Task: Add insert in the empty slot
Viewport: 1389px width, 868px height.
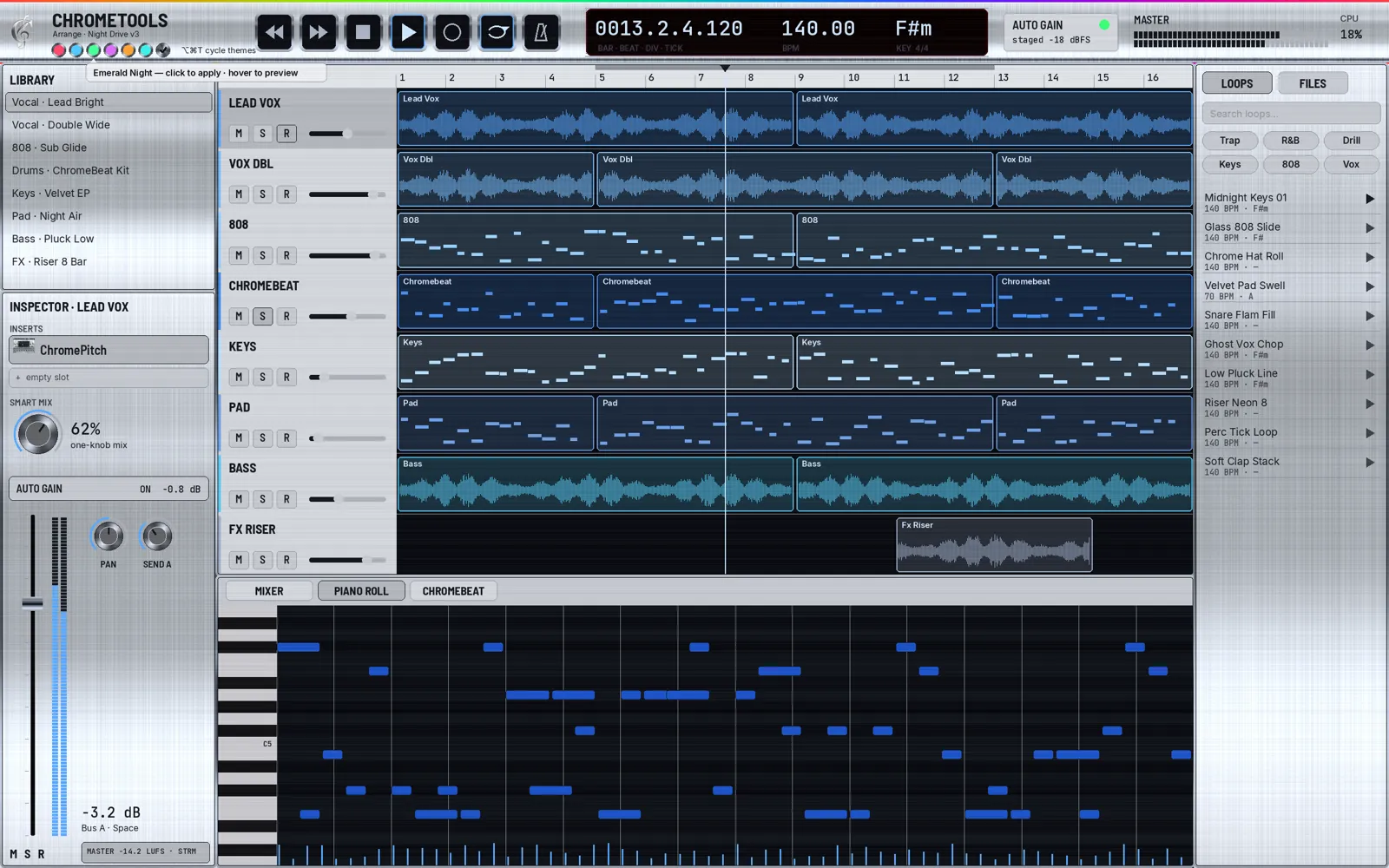Action: pyautogui.click(x=109, y=378)
